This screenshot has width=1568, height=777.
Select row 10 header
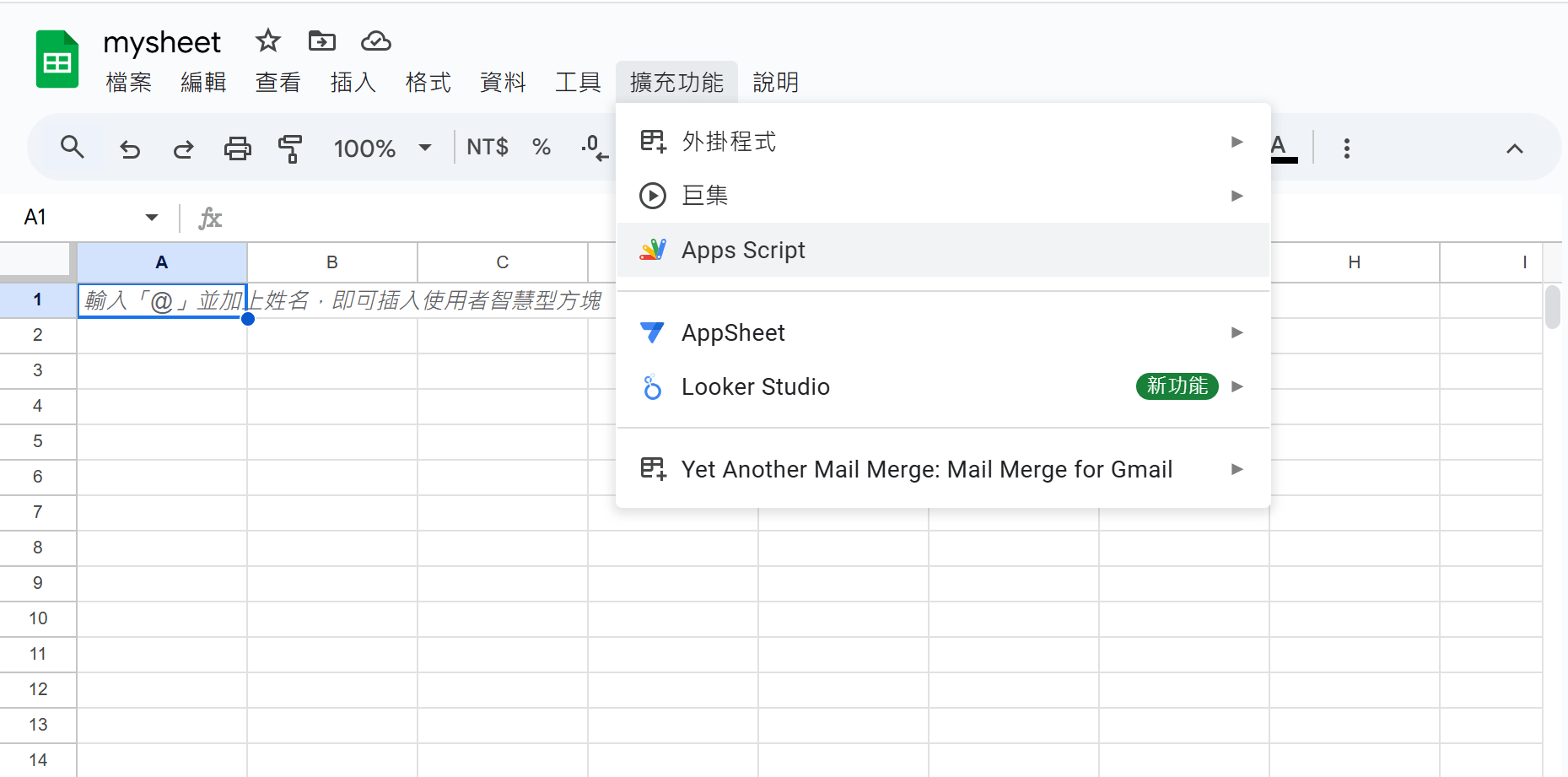pyautogui.click(x=38, y=618)
